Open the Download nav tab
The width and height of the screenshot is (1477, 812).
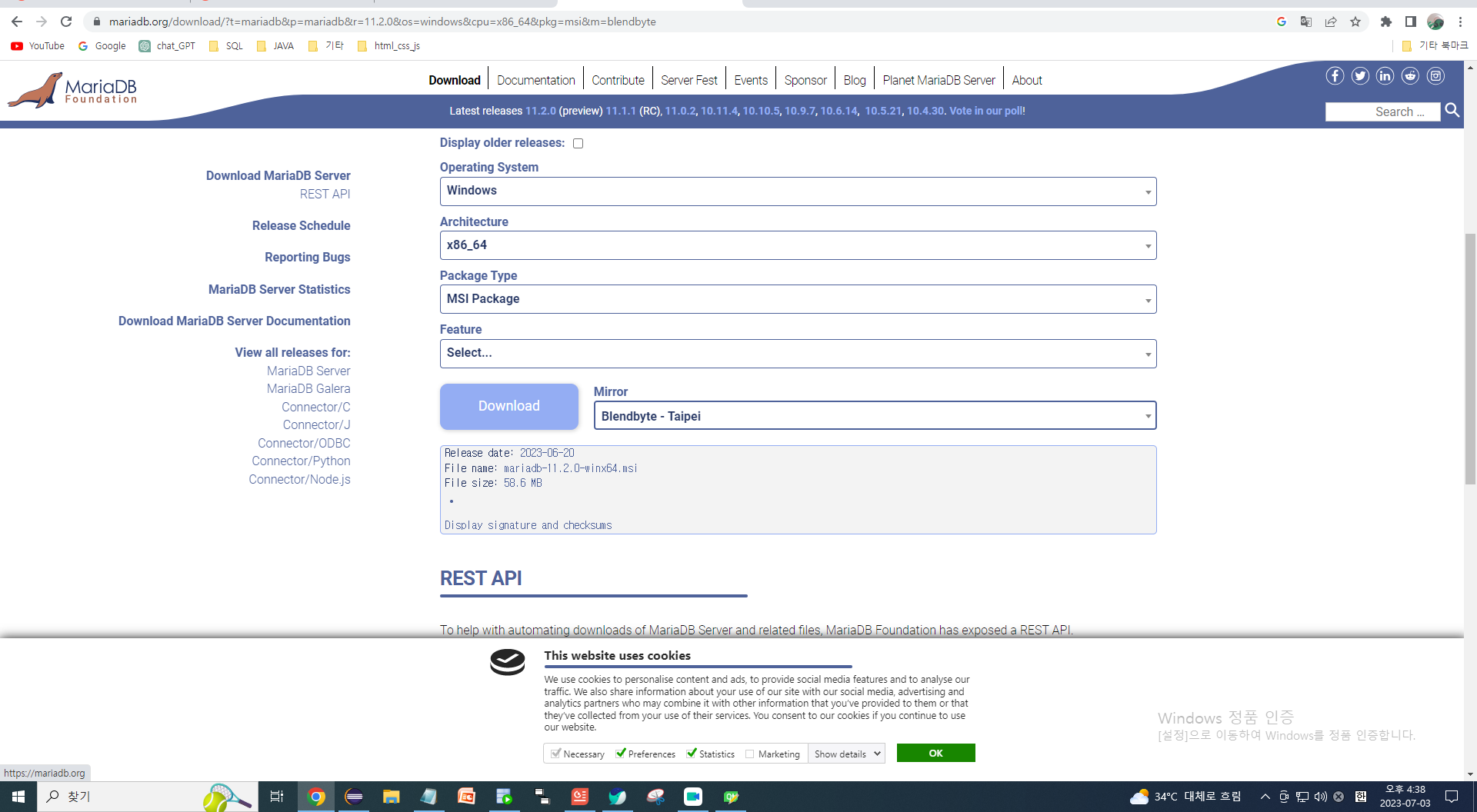click(455, 80)
